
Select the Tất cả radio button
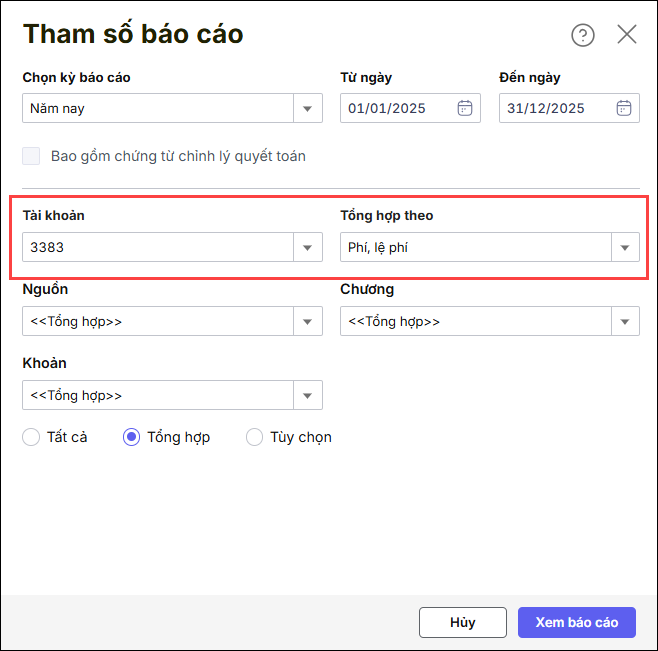[31, 437]
